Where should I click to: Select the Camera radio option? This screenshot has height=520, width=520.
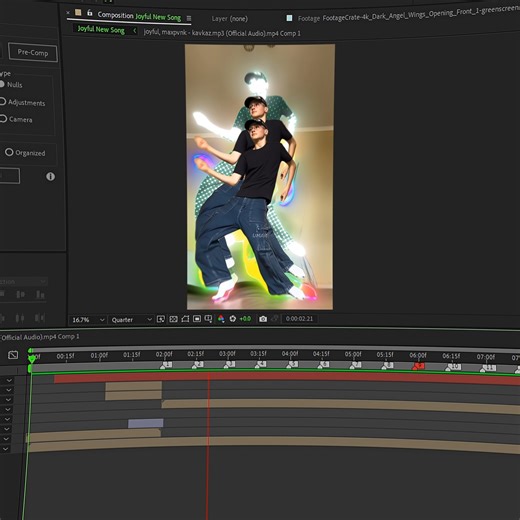[x=3, y=118]
